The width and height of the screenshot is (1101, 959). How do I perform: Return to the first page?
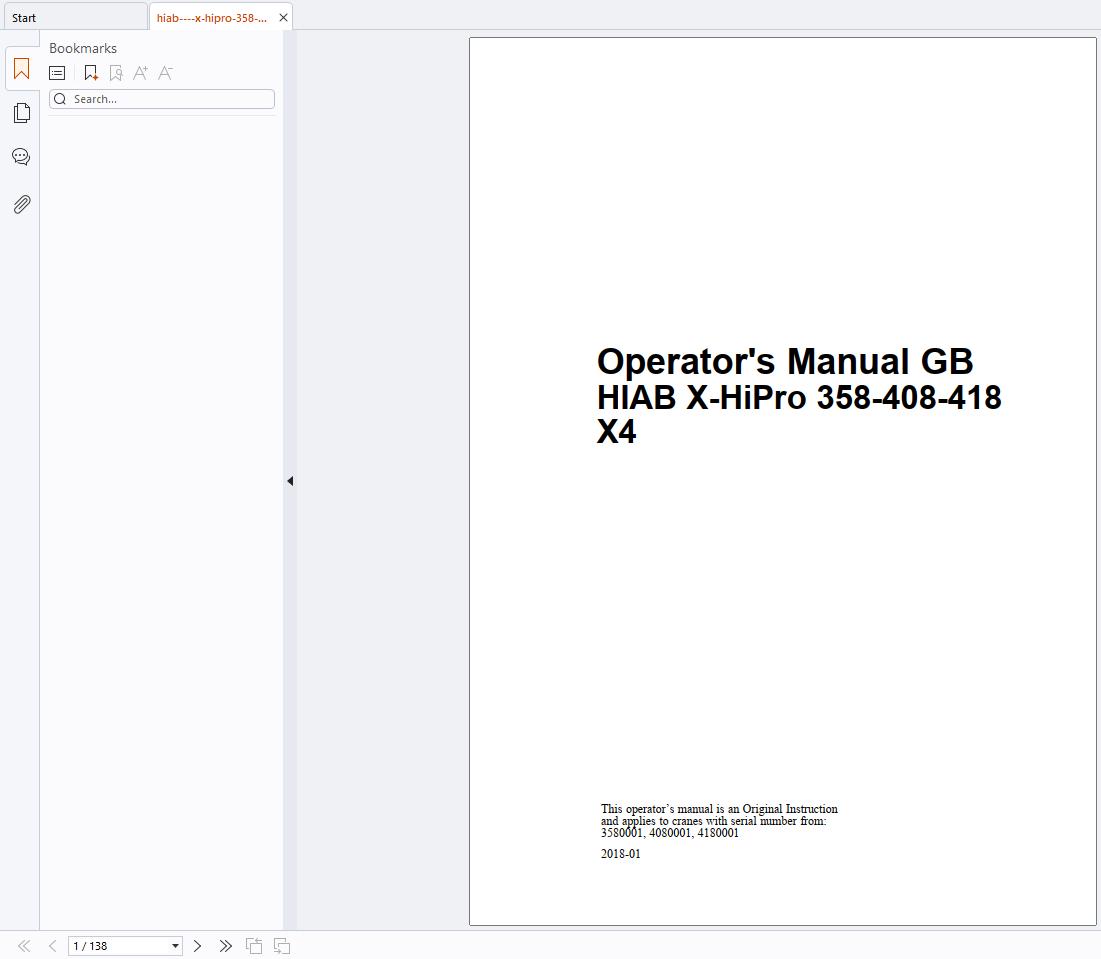click(22, 945)
